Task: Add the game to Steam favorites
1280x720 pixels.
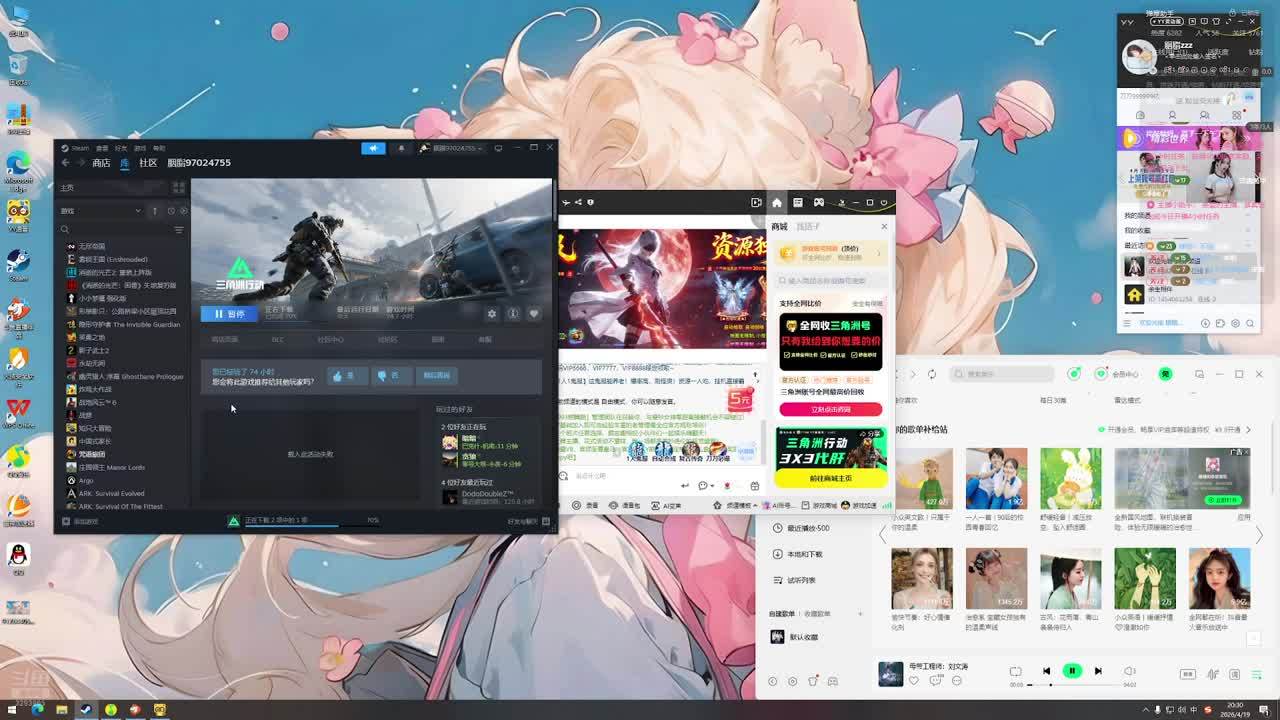Action: [x=534, y=314]
